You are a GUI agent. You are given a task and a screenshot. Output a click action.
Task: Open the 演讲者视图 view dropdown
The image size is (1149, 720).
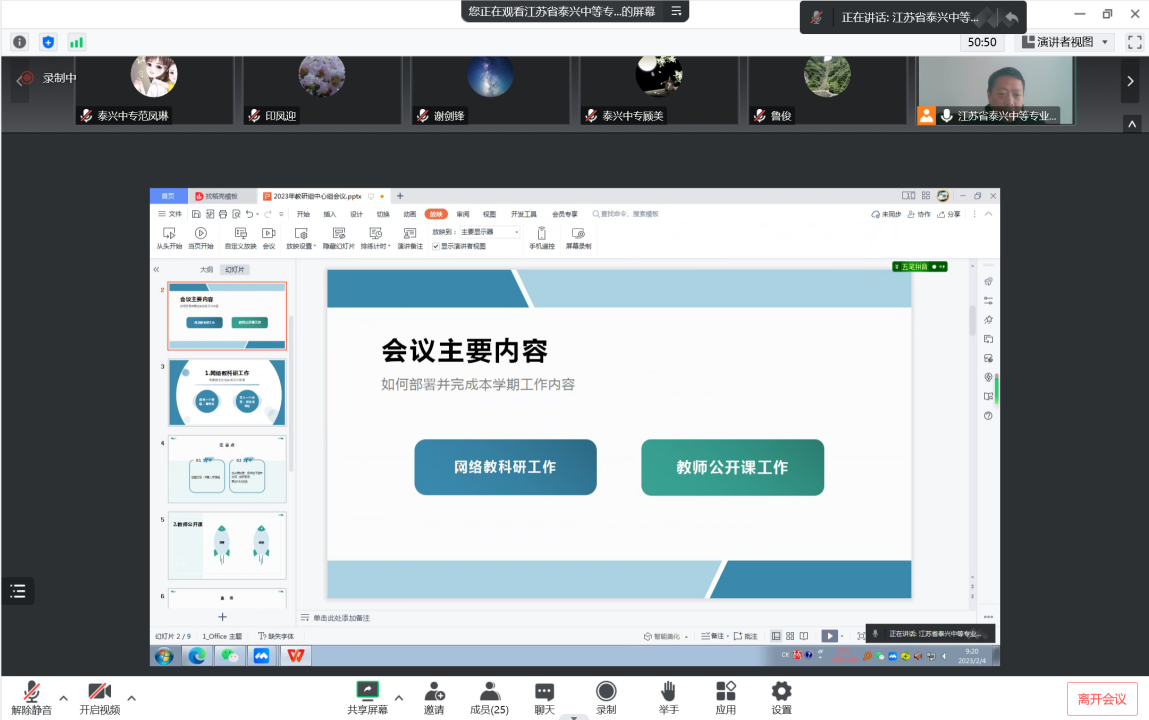pyautogui.click(x=1065, y=42)
